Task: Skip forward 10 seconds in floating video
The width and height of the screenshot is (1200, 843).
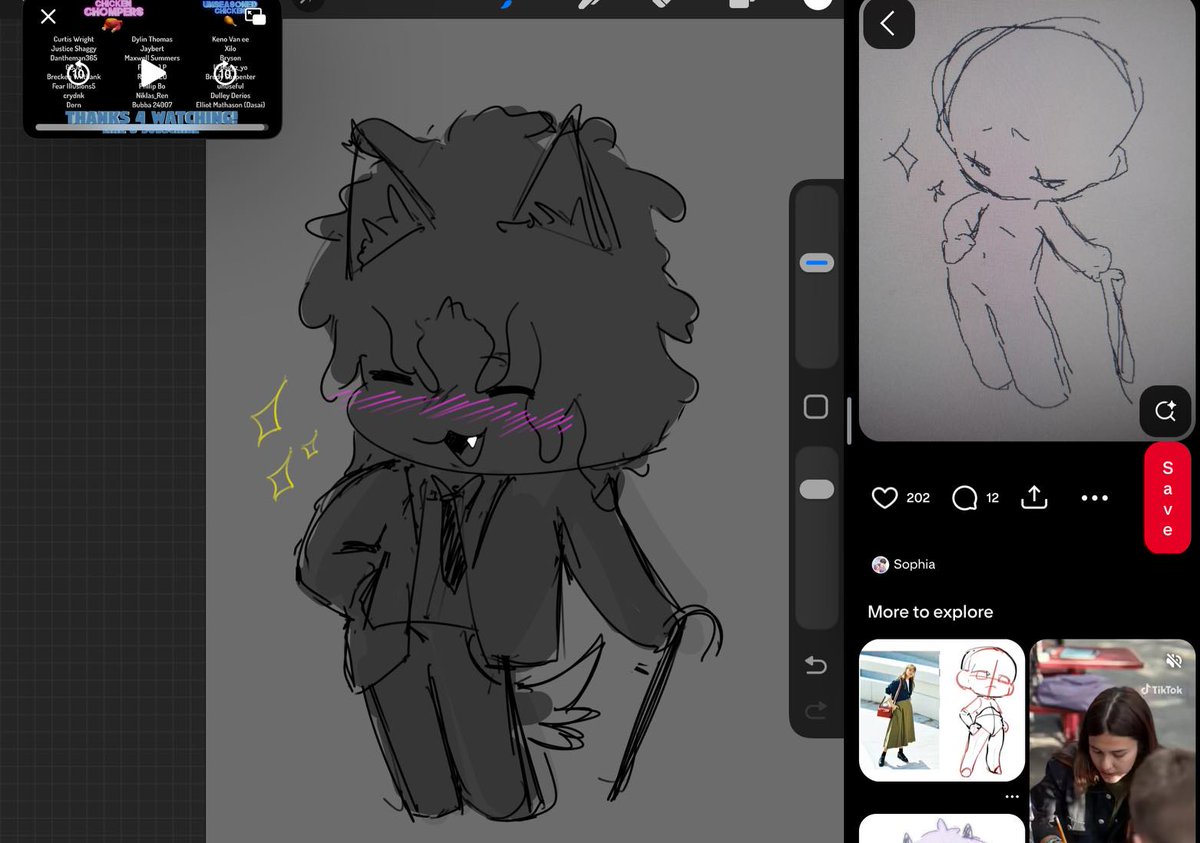Action: 226,73
